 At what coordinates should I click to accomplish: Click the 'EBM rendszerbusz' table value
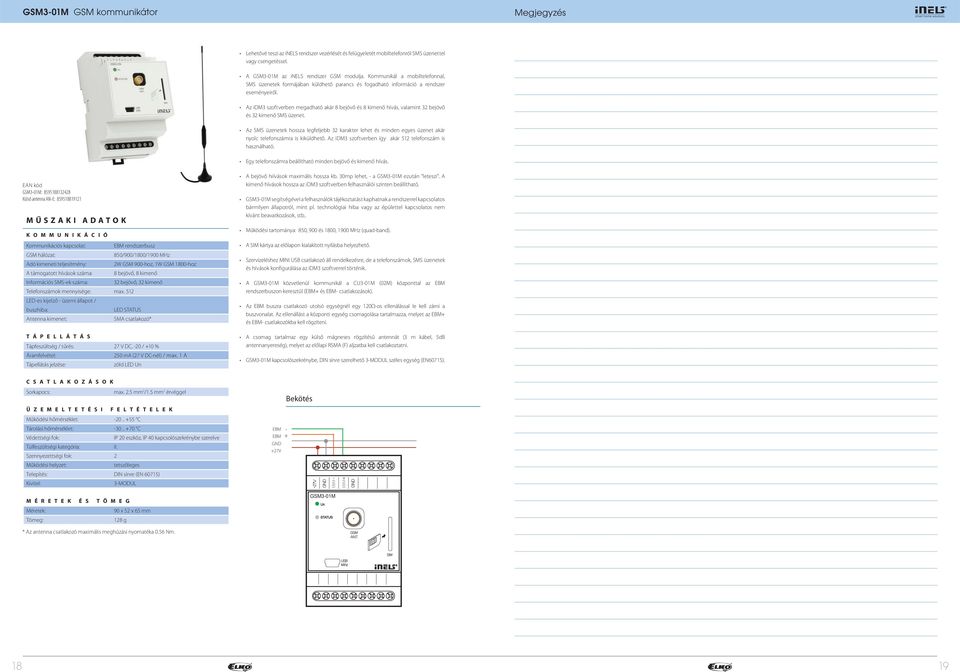click(x=134, y=245)
